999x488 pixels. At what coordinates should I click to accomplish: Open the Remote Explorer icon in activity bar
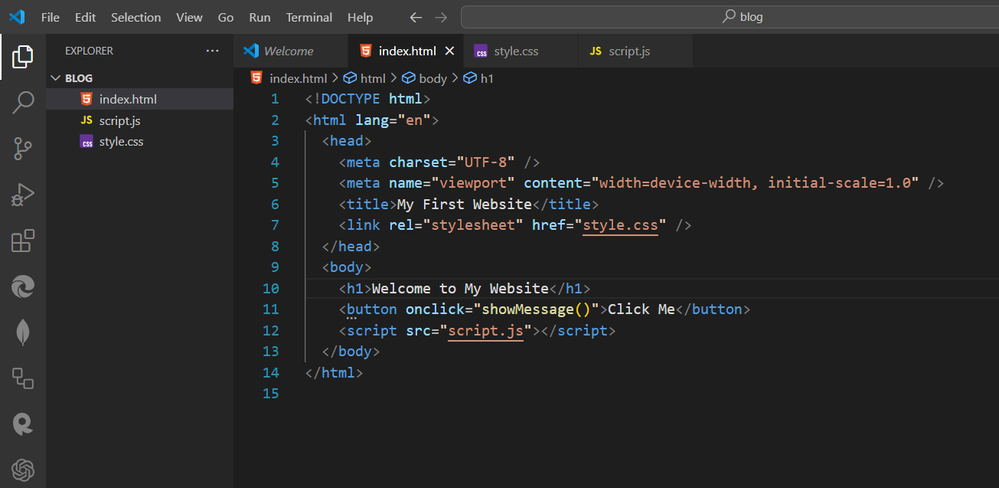coord(23,378)
